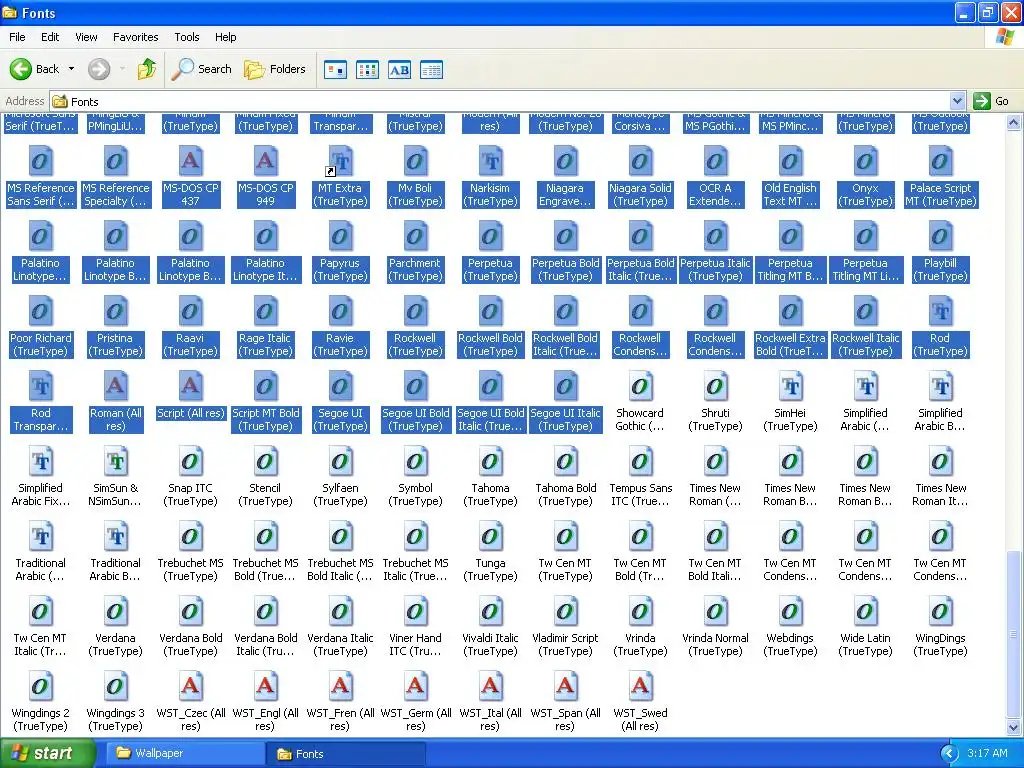
Task: Select the Webdings font icon
Action: pyautogui.click(x=790, y=612)
